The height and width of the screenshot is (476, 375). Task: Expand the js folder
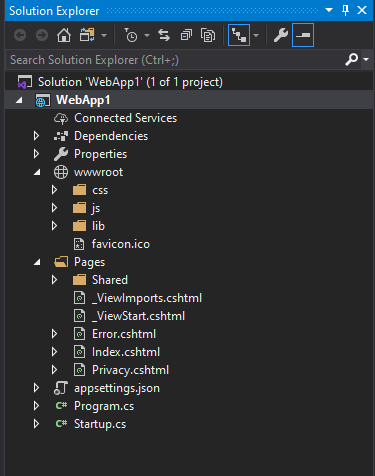tap(54, 208)
